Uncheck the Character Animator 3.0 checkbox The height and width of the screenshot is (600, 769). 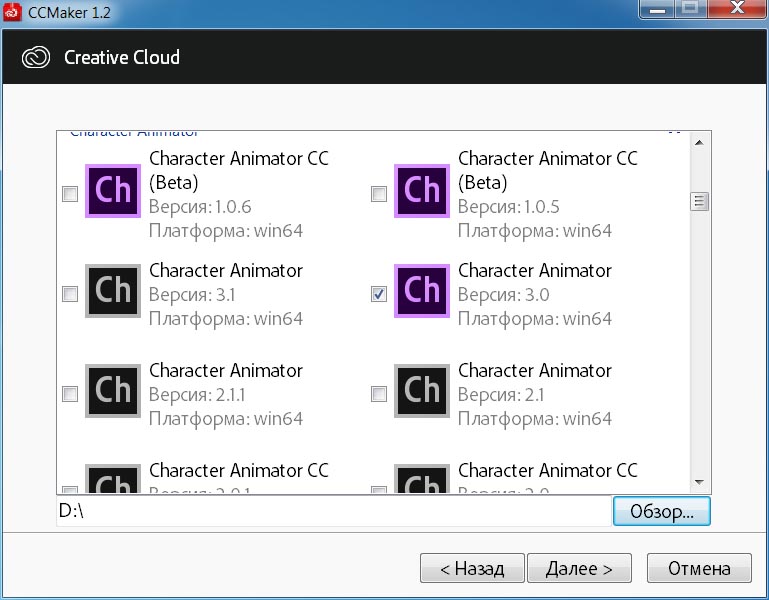click(379, 294)
